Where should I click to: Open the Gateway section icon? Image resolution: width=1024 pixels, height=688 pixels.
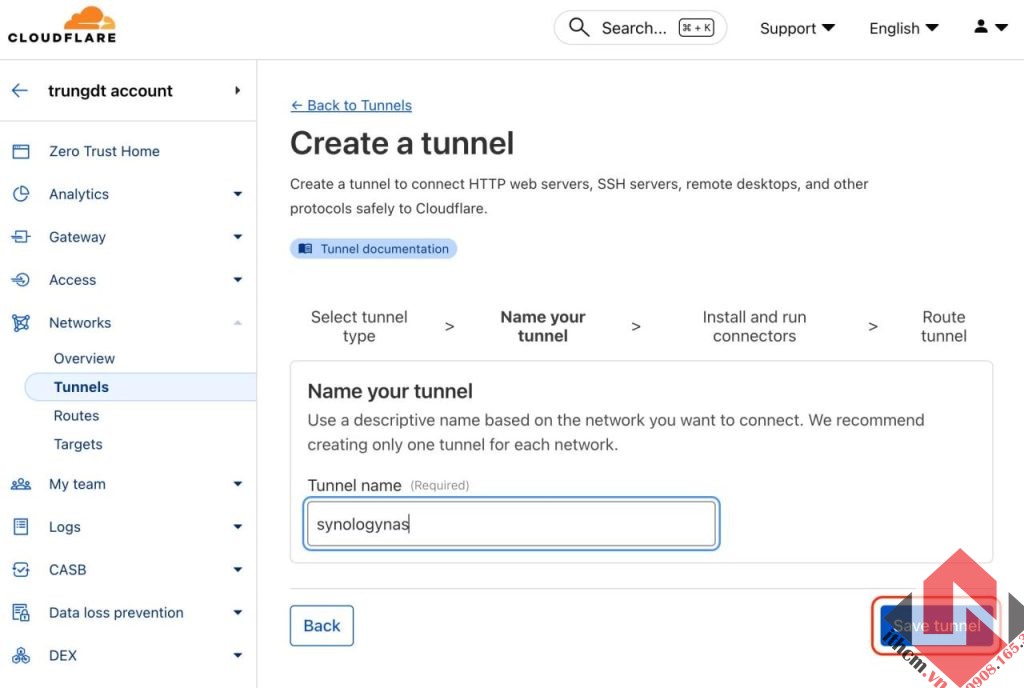coord(22,236)
